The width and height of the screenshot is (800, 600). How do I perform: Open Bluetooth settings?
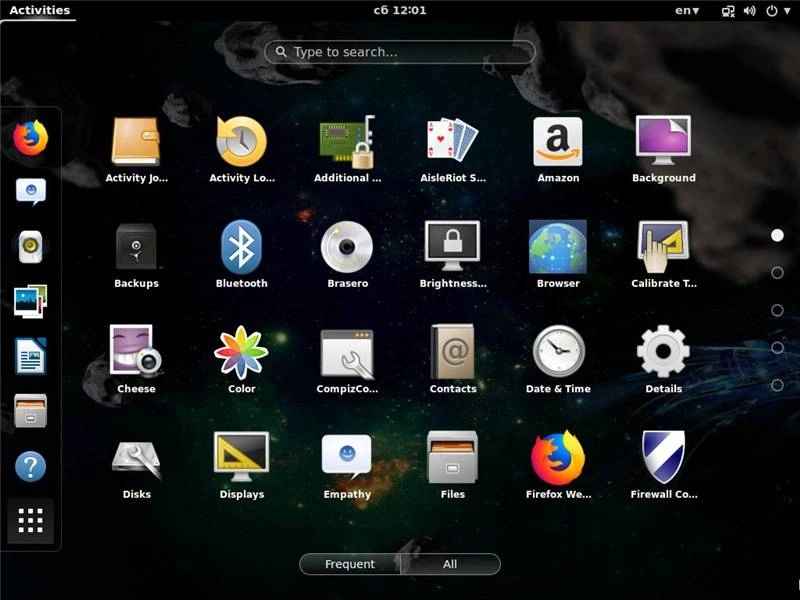click(242, 255)
